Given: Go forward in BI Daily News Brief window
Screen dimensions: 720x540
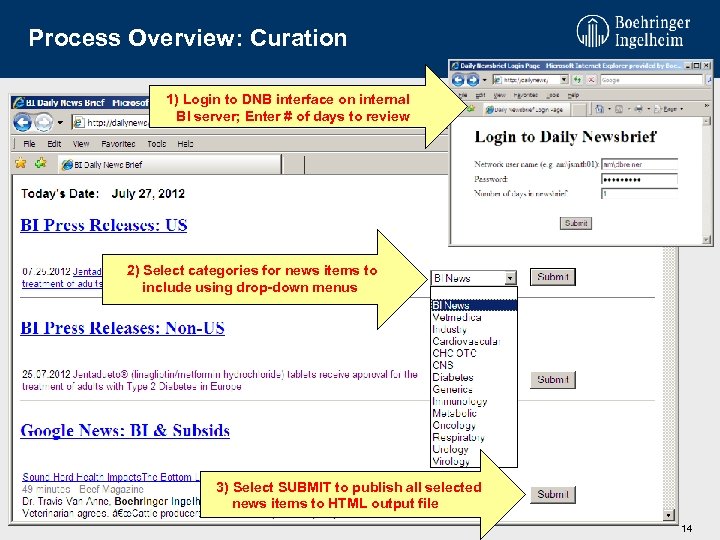Looking at the screenshot, I should (44, 122).
